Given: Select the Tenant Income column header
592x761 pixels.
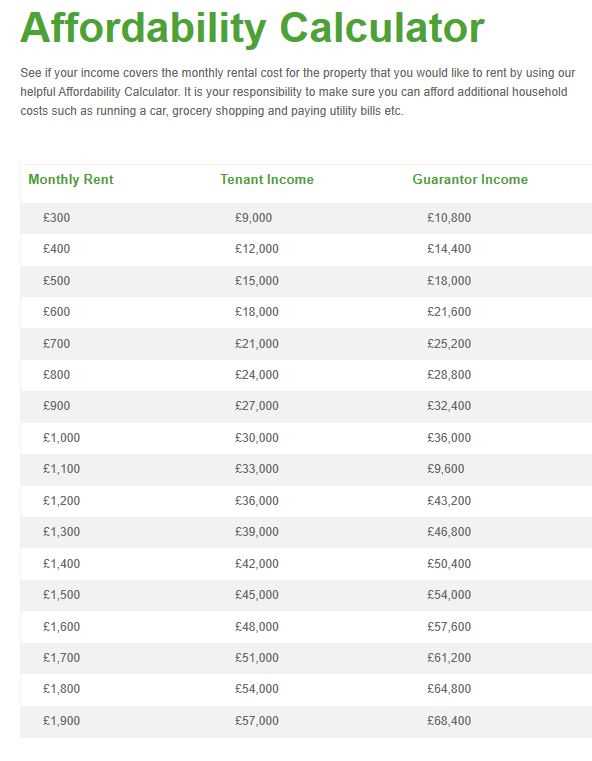Looking at the screenshot, I should 267,180.
